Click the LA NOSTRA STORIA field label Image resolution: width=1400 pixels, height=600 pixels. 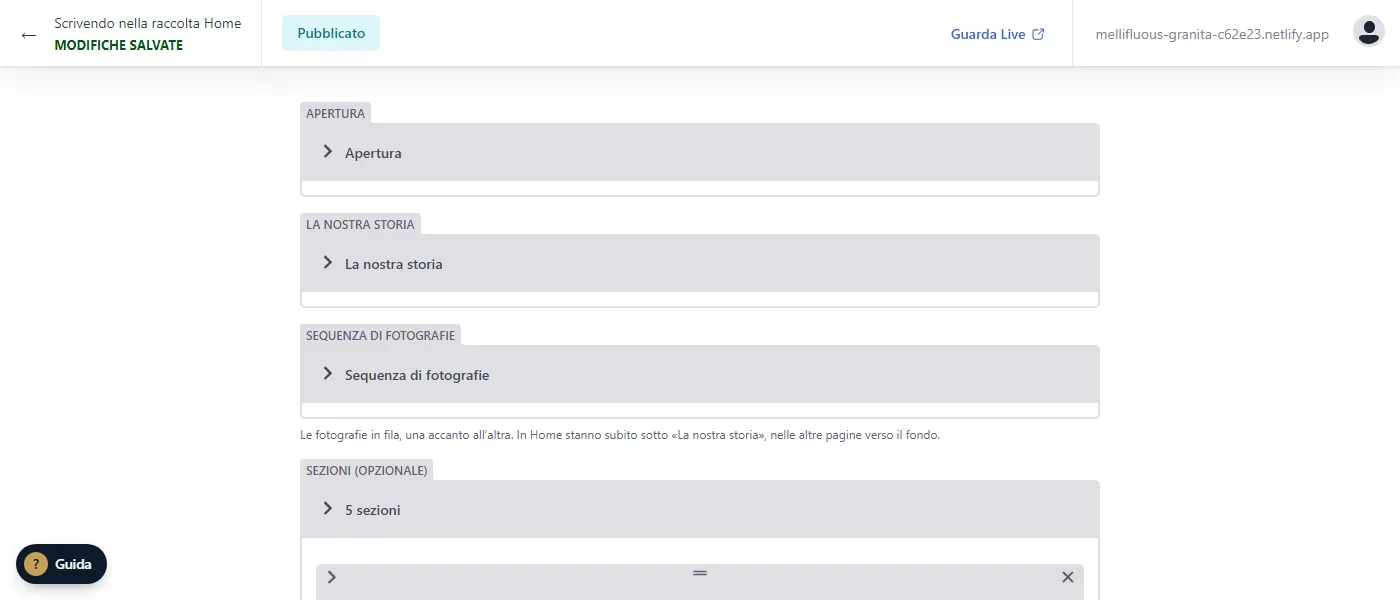click(x=360, y=224)
